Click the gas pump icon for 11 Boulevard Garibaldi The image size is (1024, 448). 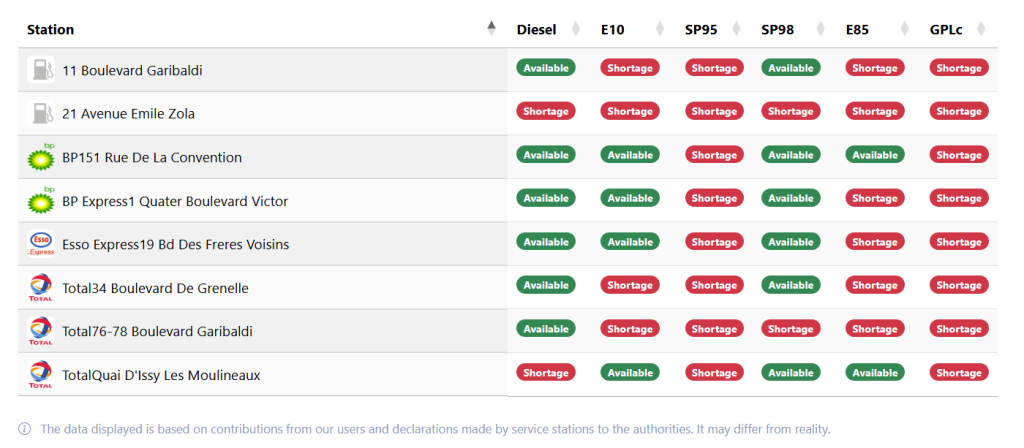41,70
